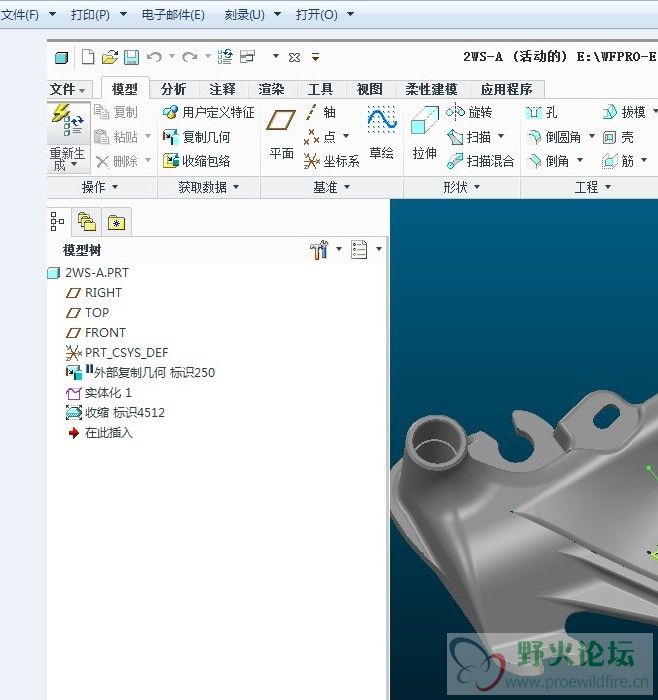Select the 点 datum point tool
The image size is (658, 700).
click(x=321, y=137)
